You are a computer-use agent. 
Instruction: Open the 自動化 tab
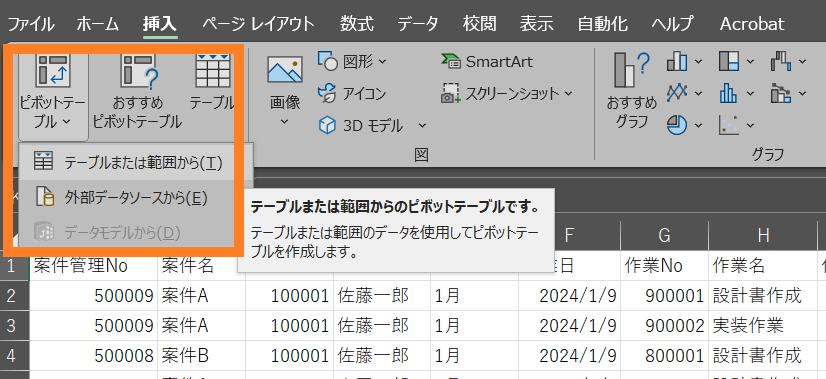point(603,24)
